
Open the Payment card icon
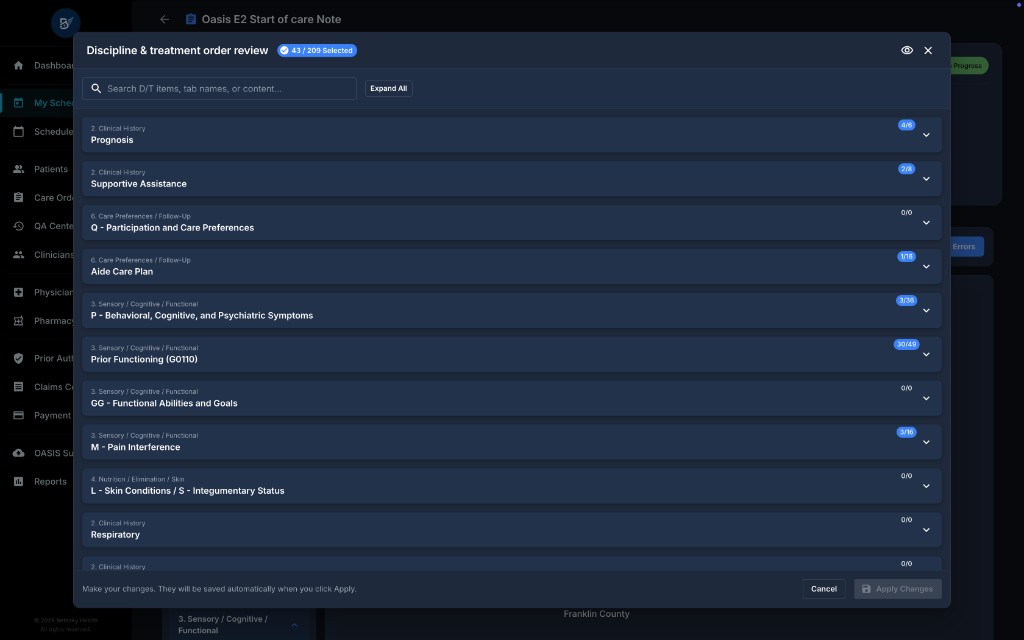(x=18, y=415)
